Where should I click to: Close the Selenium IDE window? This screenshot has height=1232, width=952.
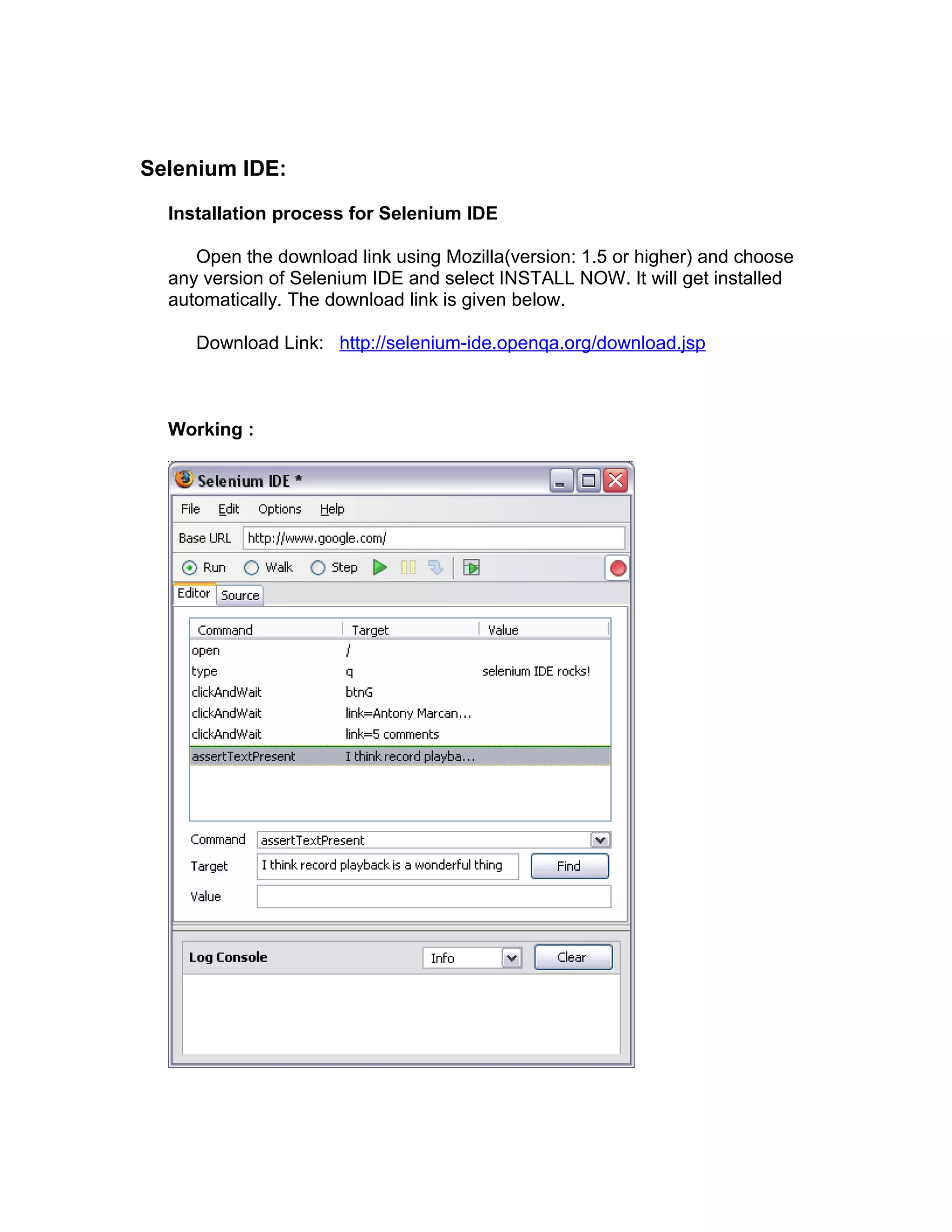click(x=615, y=481)
